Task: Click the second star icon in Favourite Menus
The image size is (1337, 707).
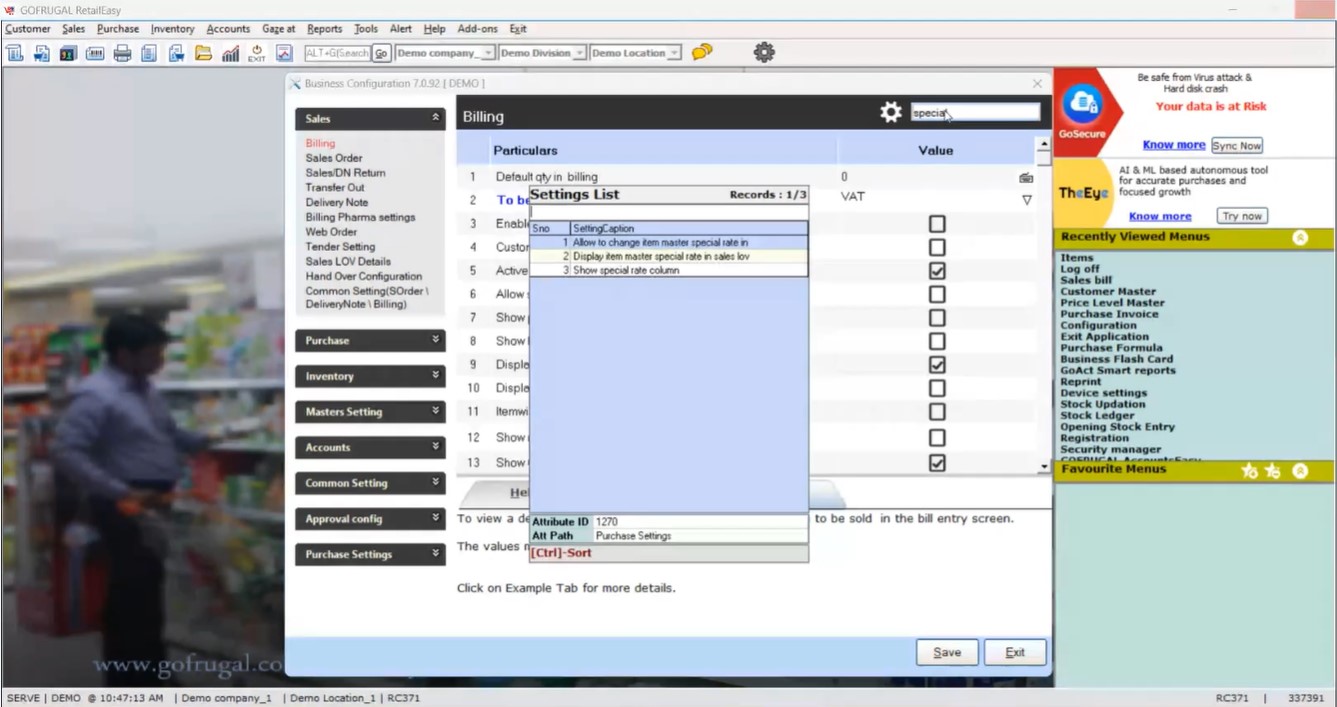Action: click(x=1272, y=470)
